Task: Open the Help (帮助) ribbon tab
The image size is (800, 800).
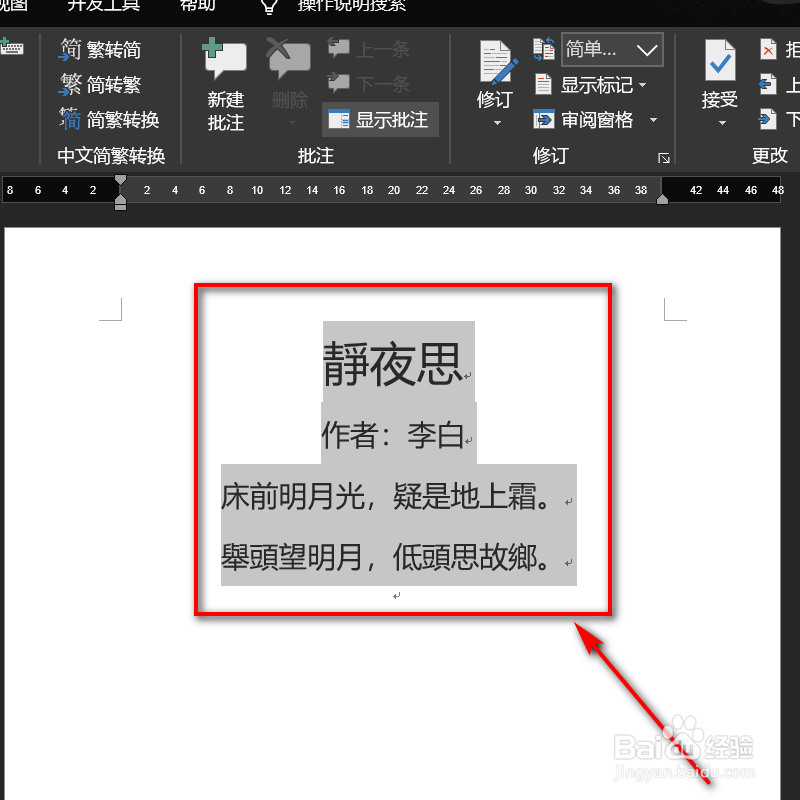Action: point(197,6)
